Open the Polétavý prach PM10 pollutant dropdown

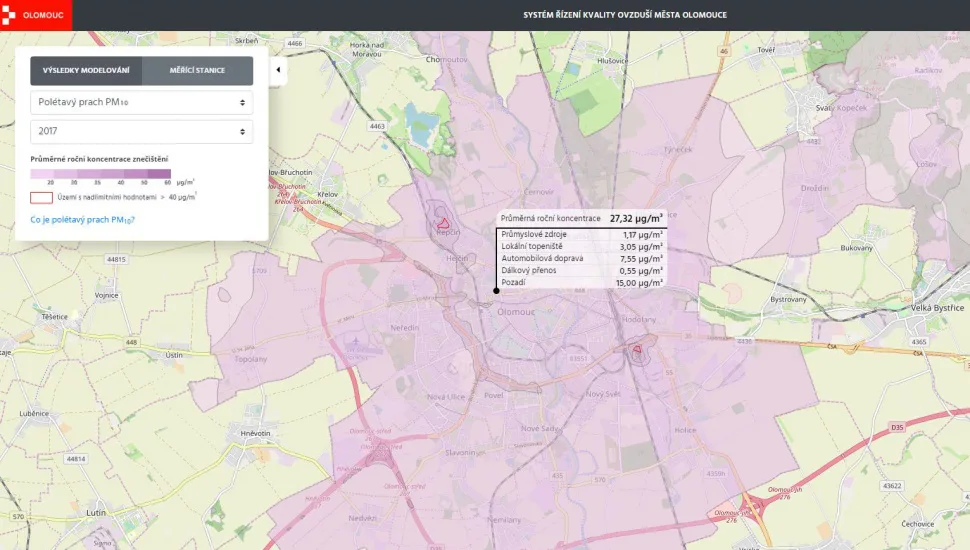[x=142, y=103]
